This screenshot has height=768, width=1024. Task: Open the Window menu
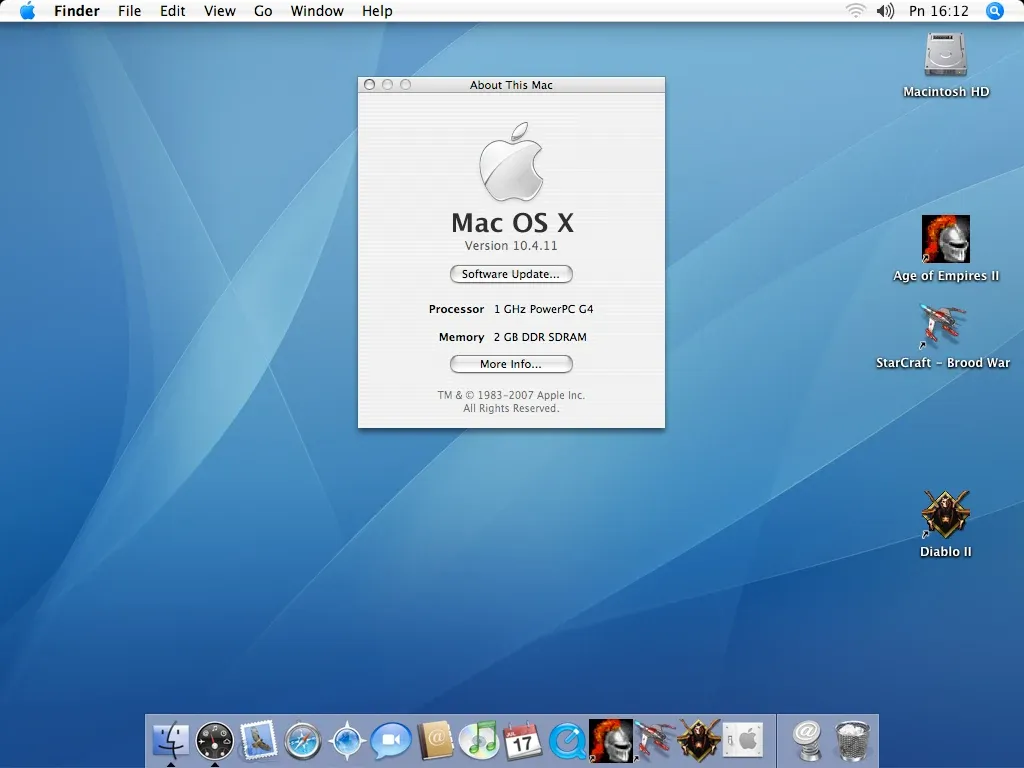click(x=317, y=11)
